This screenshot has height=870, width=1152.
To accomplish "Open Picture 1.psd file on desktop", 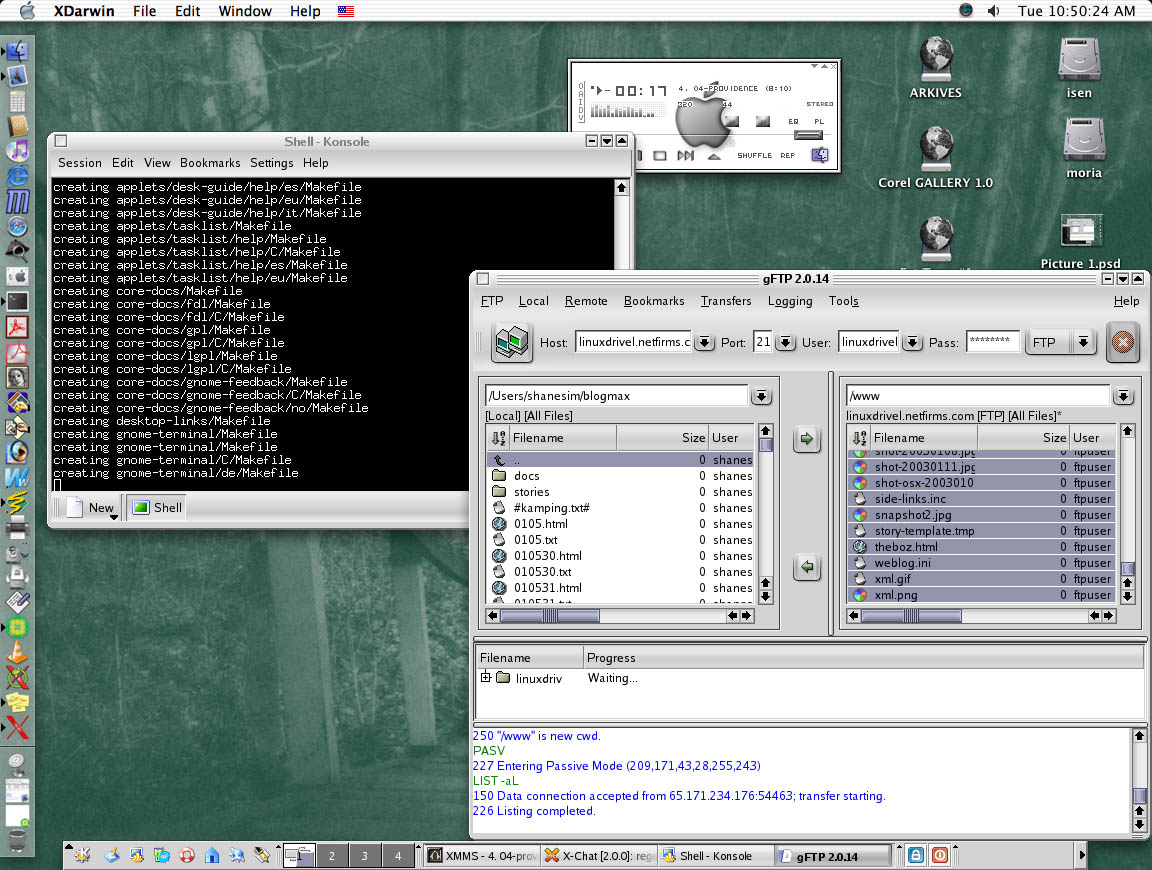I will (x=1080, y=242).
